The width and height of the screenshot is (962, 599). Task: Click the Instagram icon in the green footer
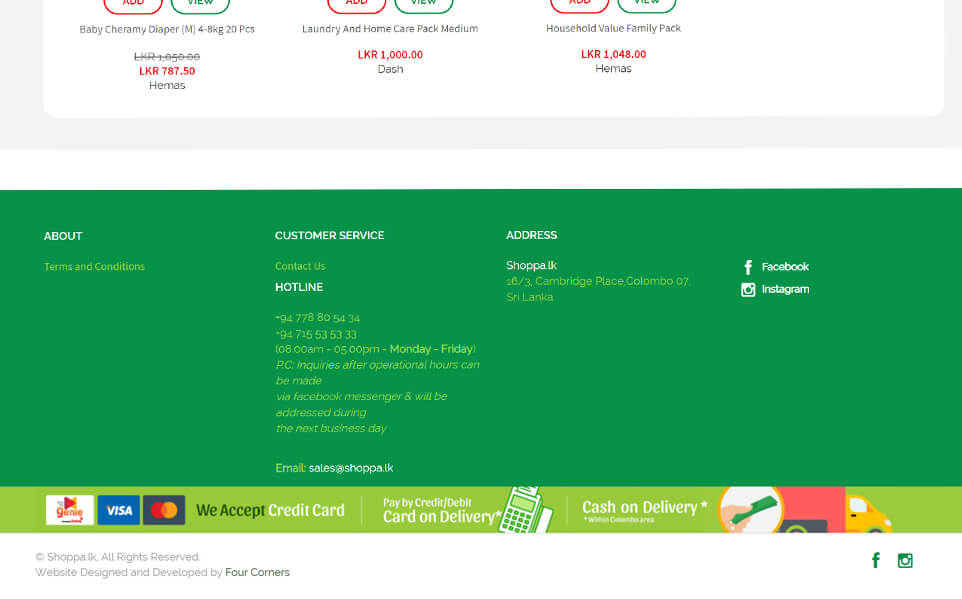pos(748,290)
